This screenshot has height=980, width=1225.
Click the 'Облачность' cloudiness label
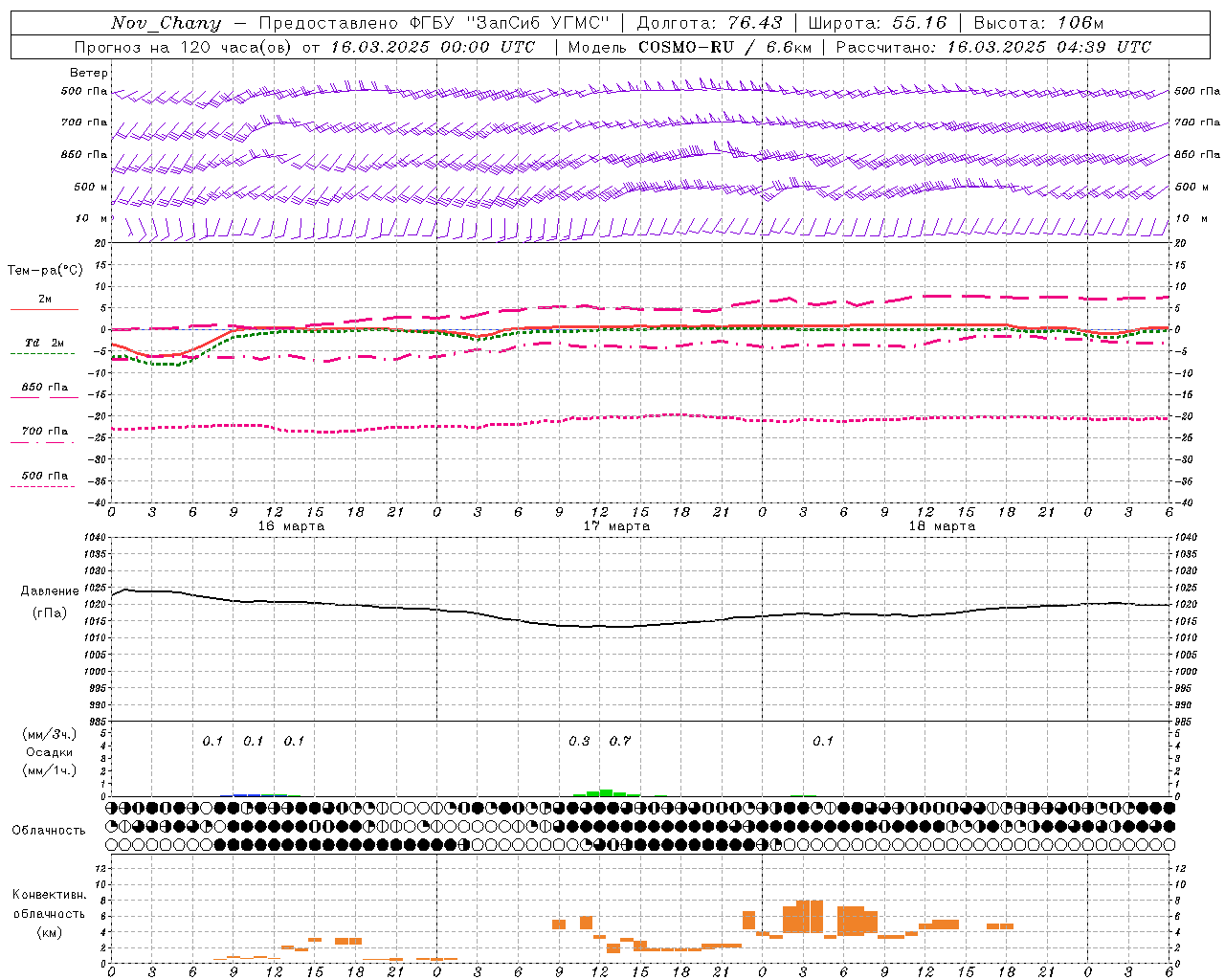[x=49, y=830]
